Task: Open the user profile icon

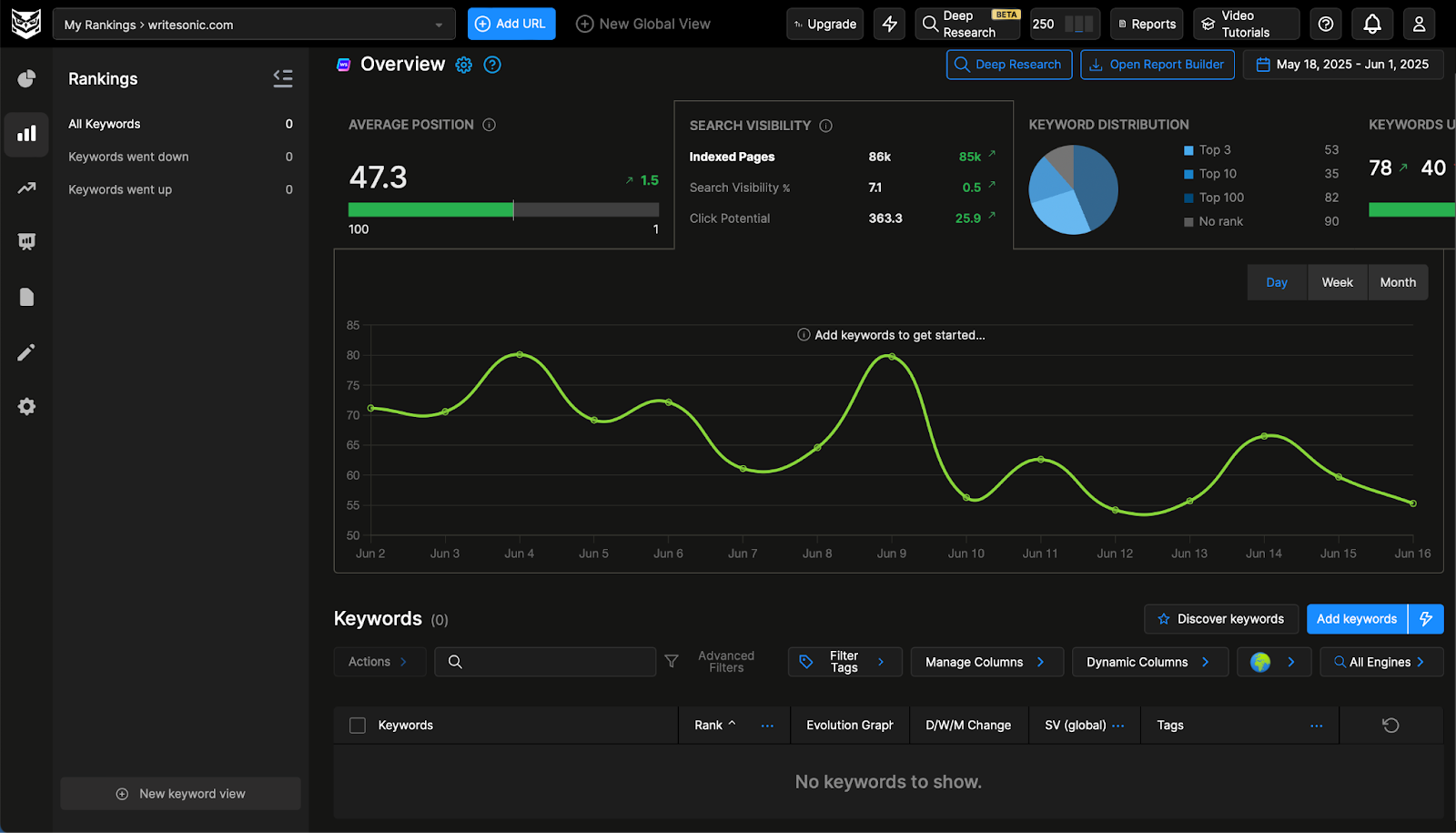Action: click(x=1419, y=25)
